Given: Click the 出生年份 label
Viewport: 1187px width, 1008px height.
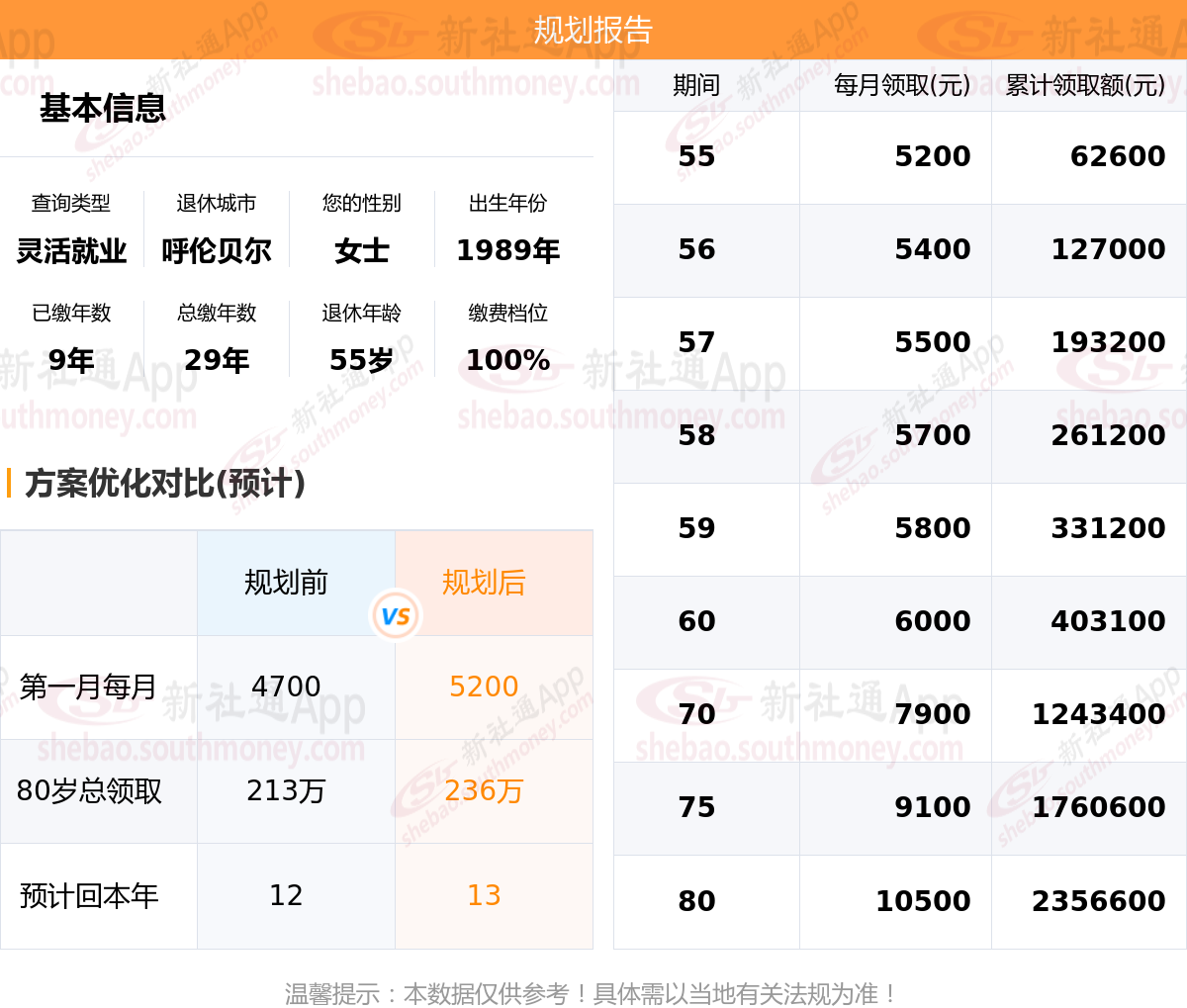Looking at the screenshot, I should [507, 203].
